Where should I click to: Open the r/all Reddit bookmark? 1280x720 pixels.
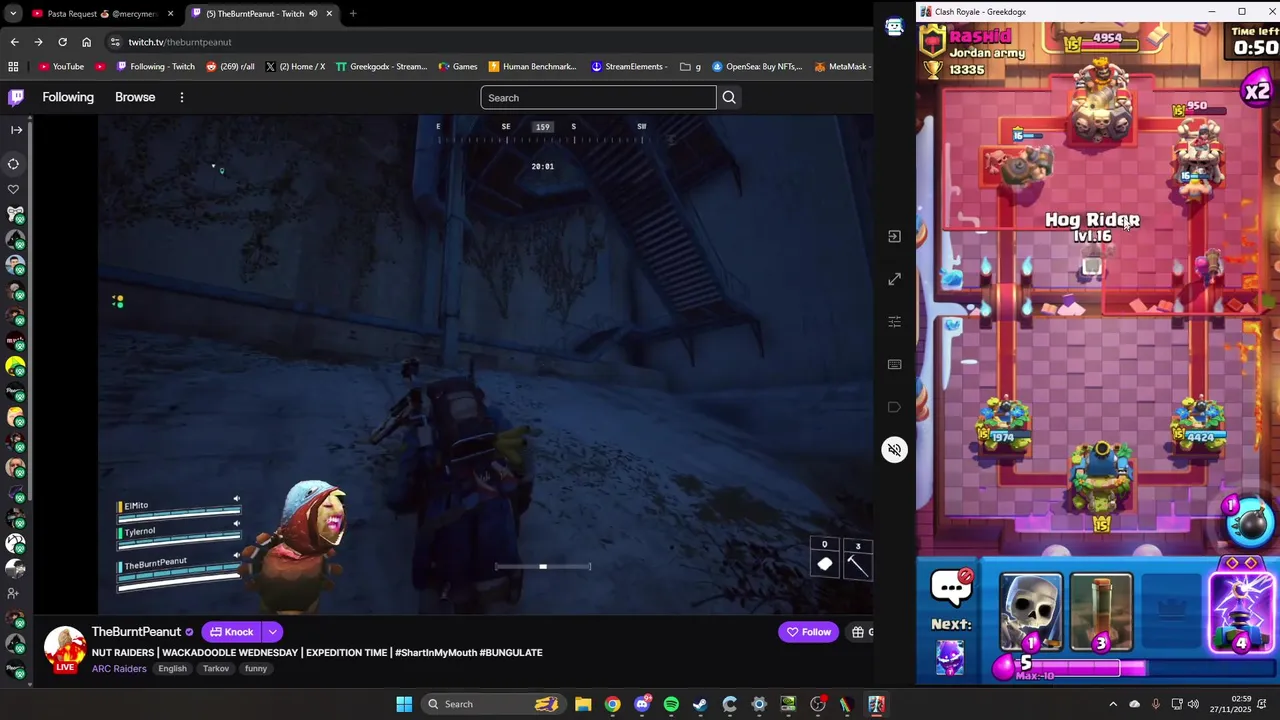(229, 67)
